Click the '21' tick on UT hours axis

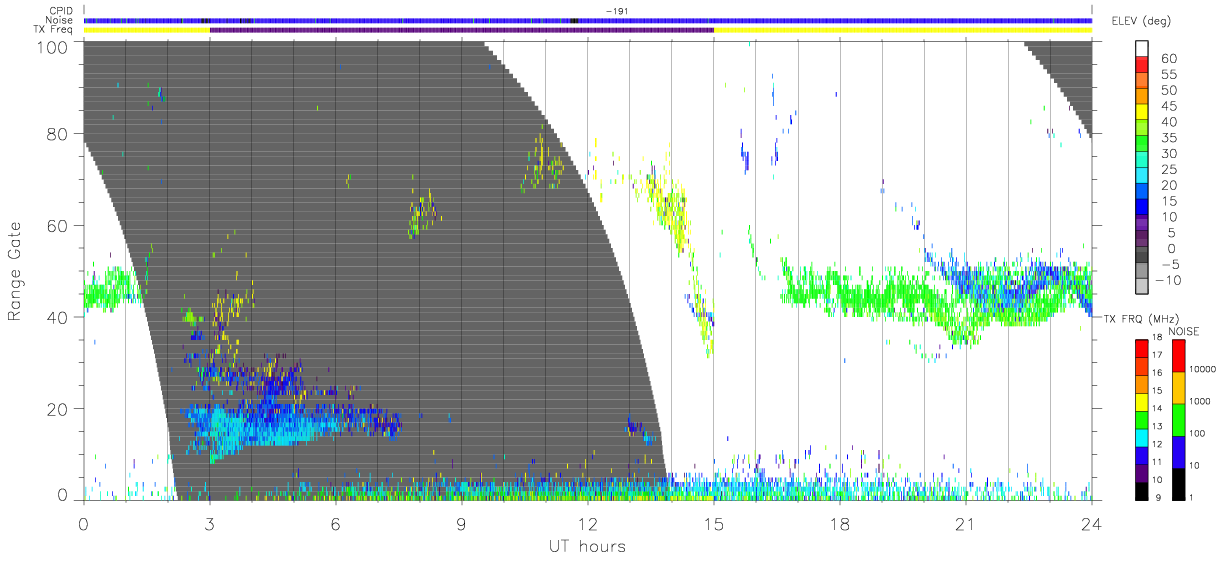click(x=965, y=522)
